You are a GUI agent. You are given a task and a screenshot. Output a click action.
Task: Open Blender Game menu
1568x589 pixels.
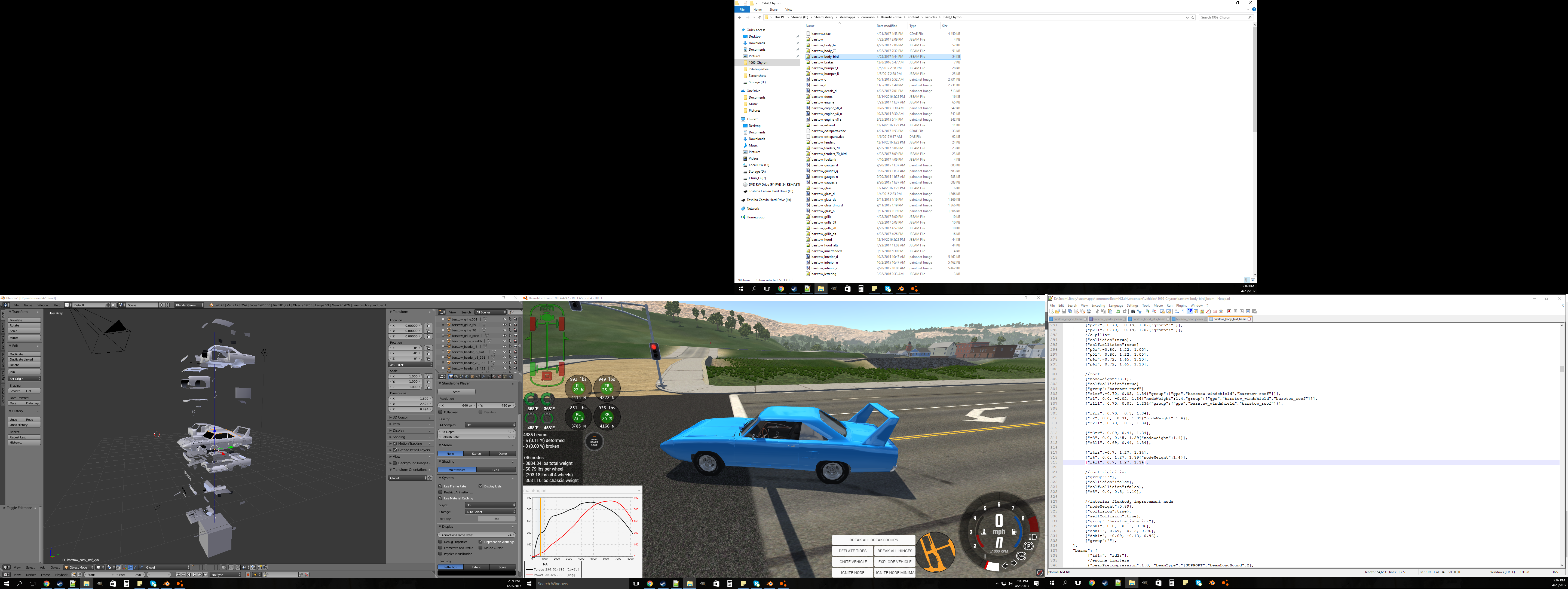pyautogui.click(x=28, y=305)
